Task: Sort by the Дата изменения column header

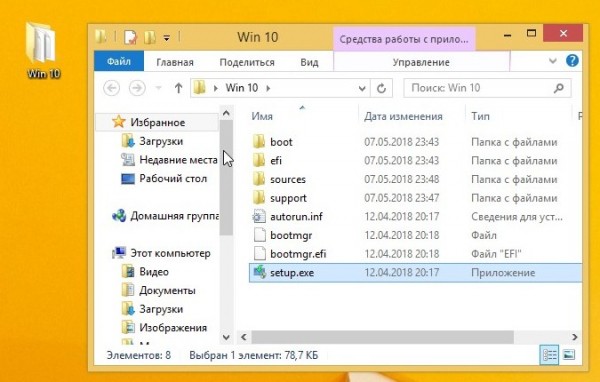Action: (403, 116)
